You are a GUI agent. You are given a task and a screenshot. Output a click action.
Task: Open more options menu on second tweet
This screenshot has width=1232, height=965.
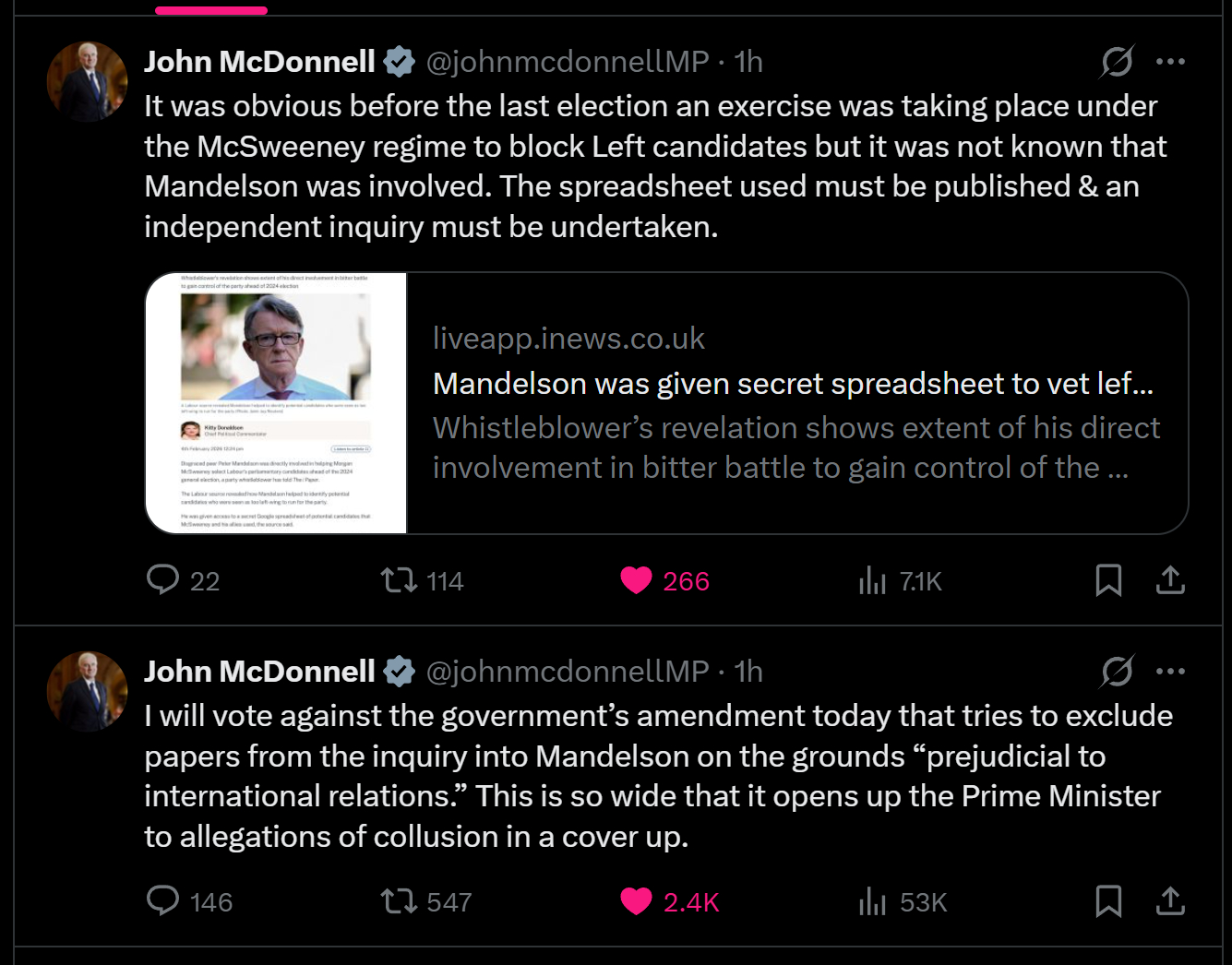tap(1170, 672)
